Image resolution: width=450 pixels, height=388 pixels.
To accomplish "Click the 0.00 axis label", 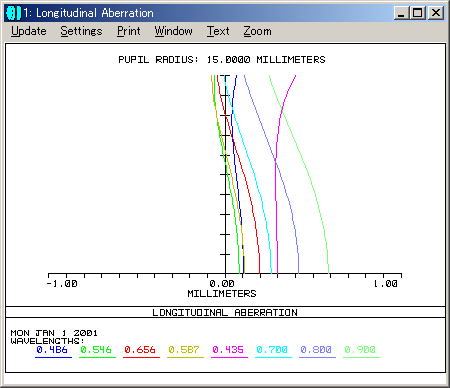I will point(222,284).
